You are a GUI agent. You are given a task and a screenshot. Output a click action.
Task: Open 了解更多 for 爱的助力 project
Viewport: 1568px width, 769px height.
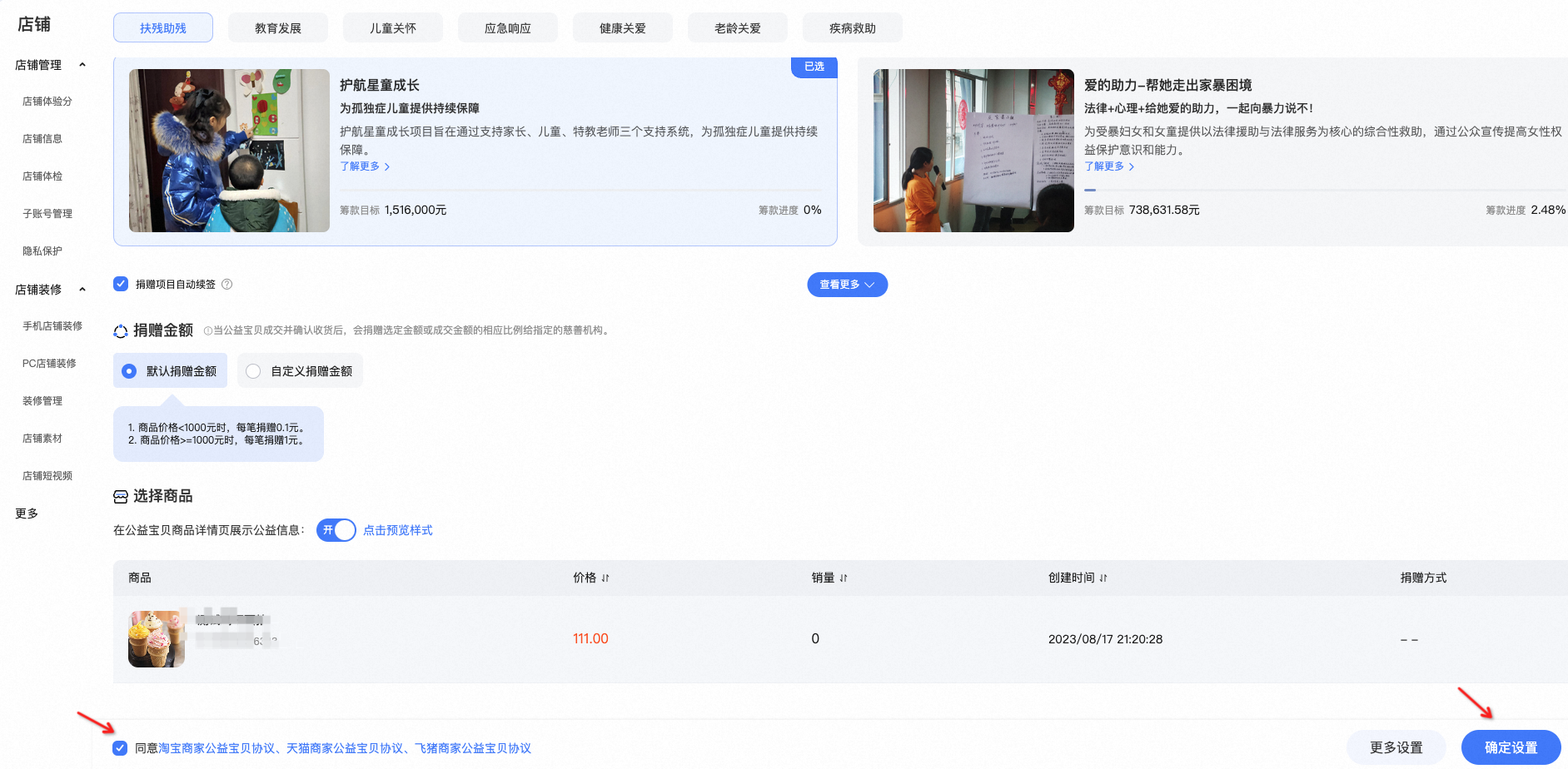click(1109, 166)
